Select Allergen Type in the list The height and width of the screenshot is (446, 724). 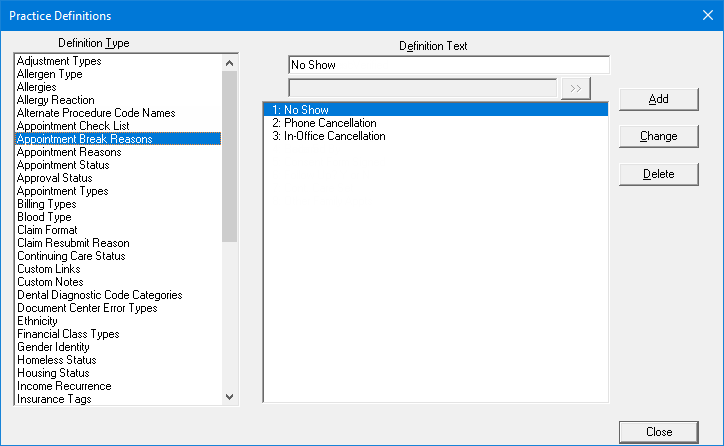pyautogui.click(x=118, y=74)
